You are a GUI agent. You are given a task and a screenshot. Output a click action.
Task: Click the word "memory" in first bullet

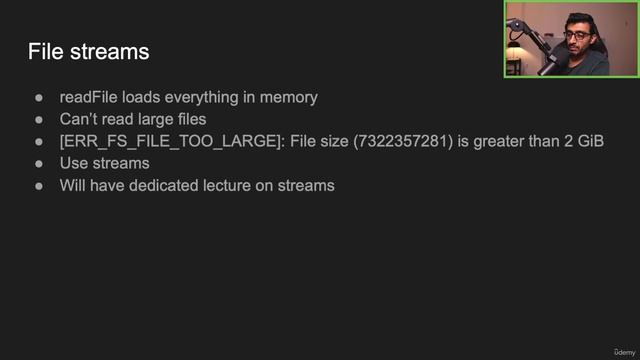click(x=289, y=98)
